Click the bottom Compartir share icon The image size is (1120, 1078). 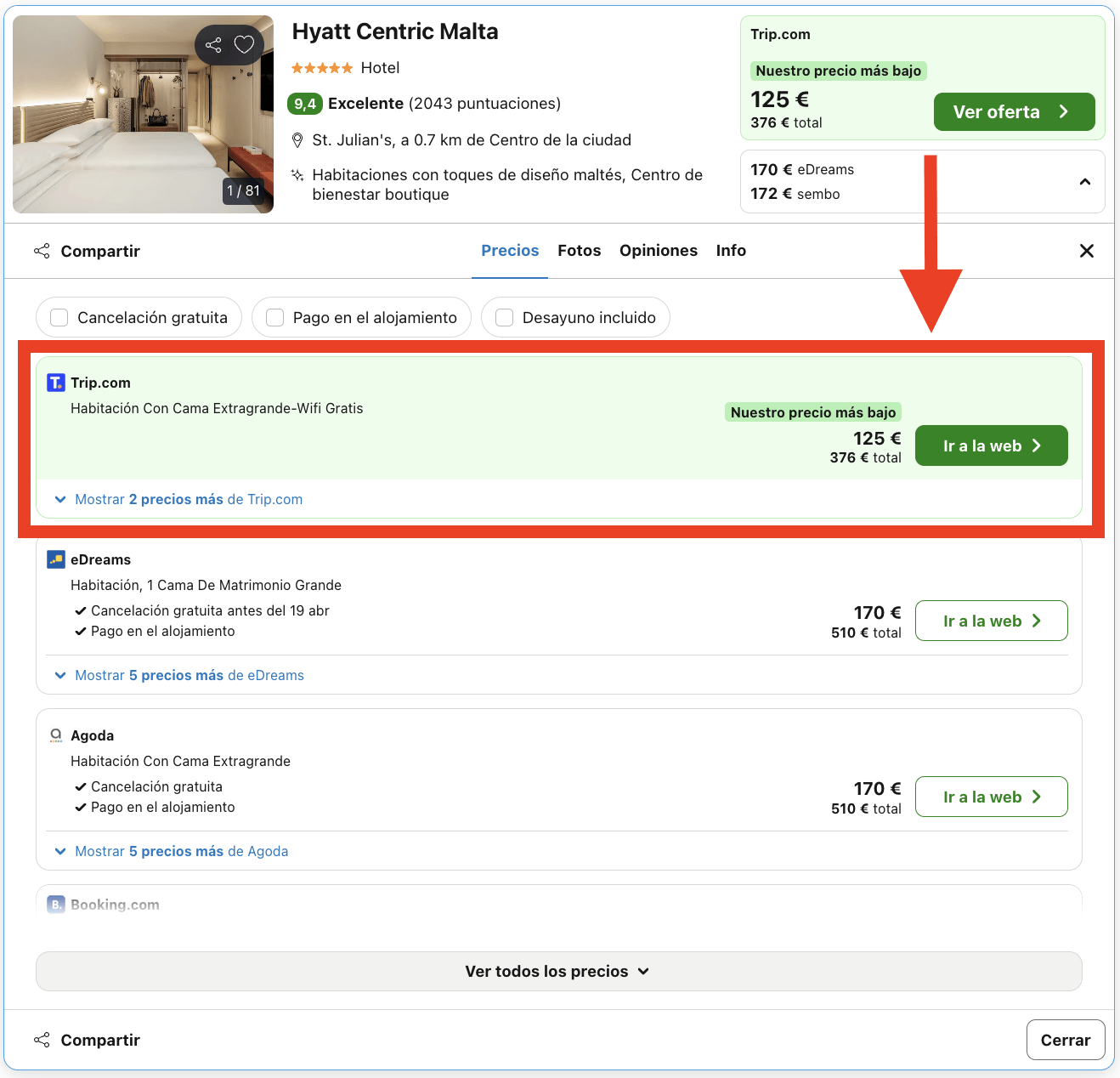tap(42, 1040)
